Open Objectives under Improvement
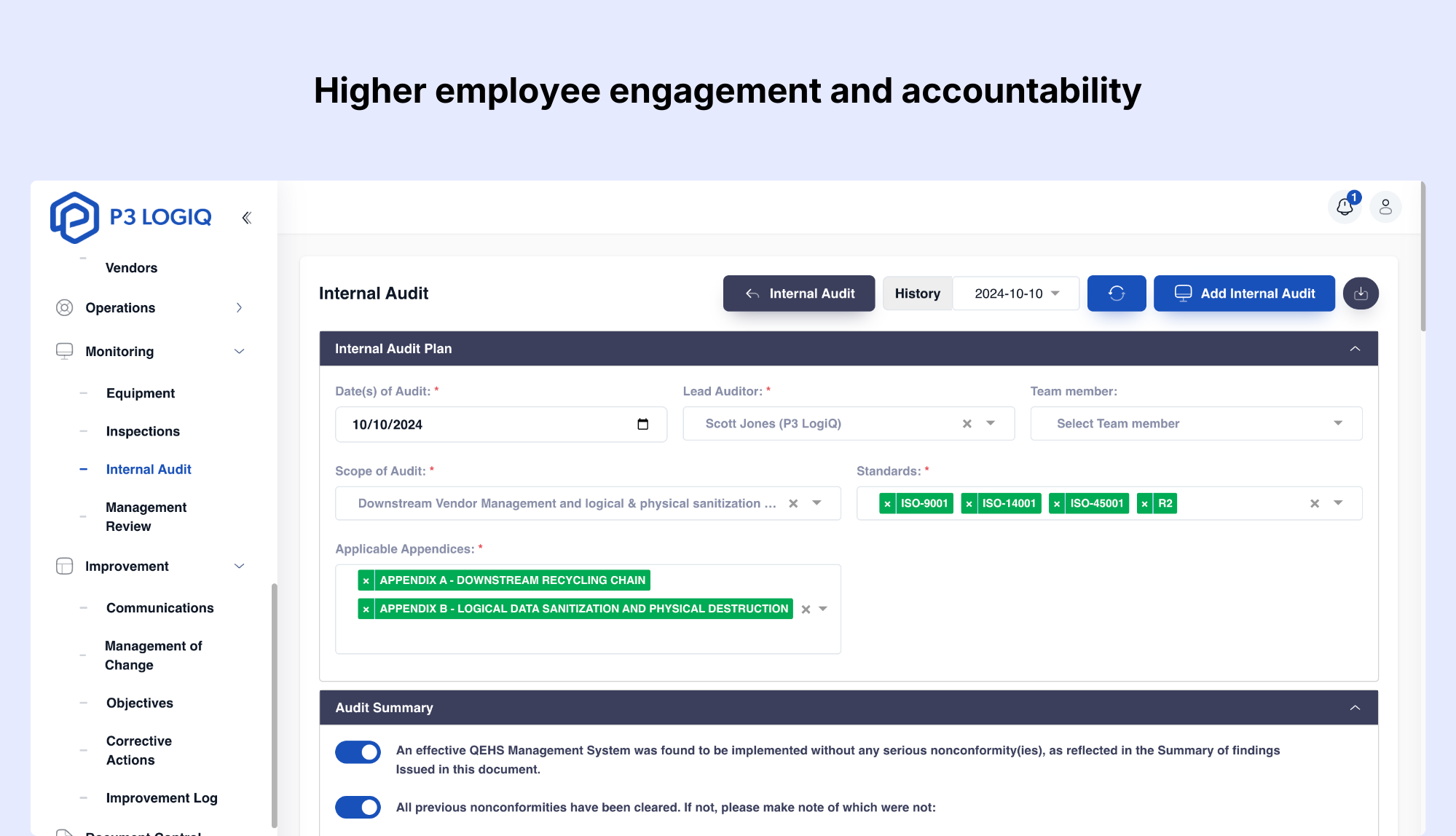Image resolution: width=1456 pixels, height=836 pixels. pos(140,703)
